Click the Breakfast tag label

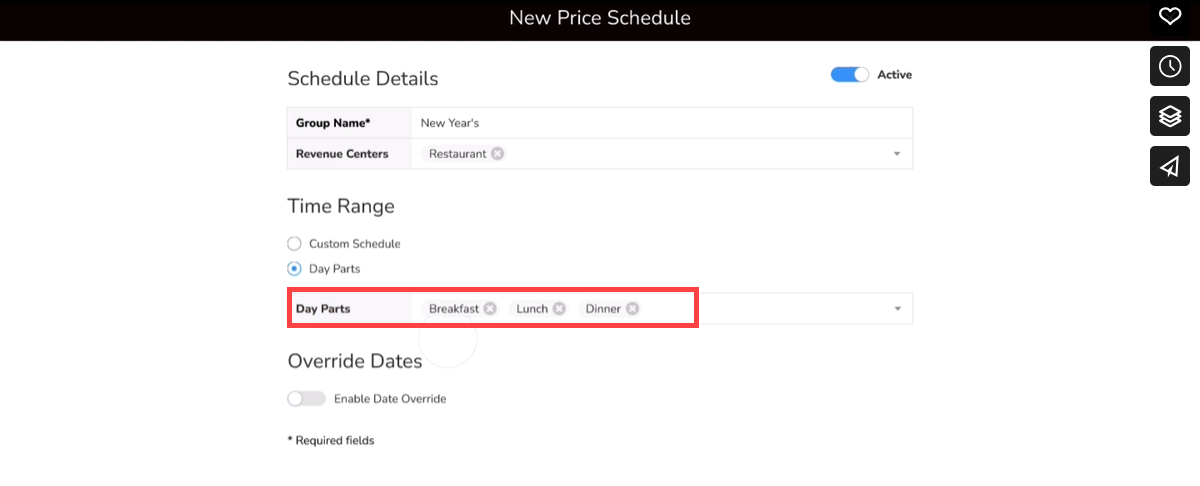point(454,309)
